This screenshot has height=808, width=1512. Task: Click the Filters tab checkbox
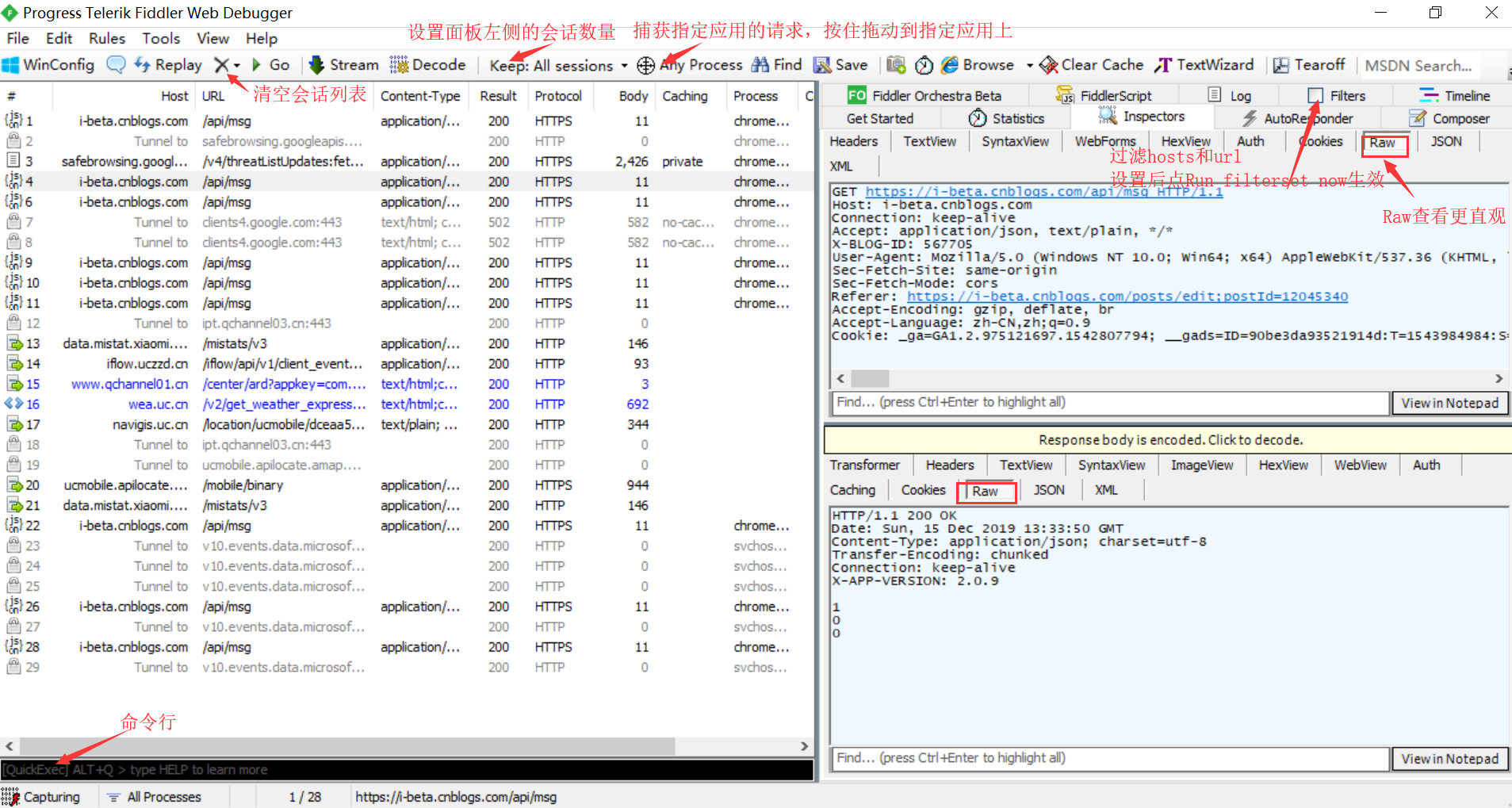tap(1315, 96)
